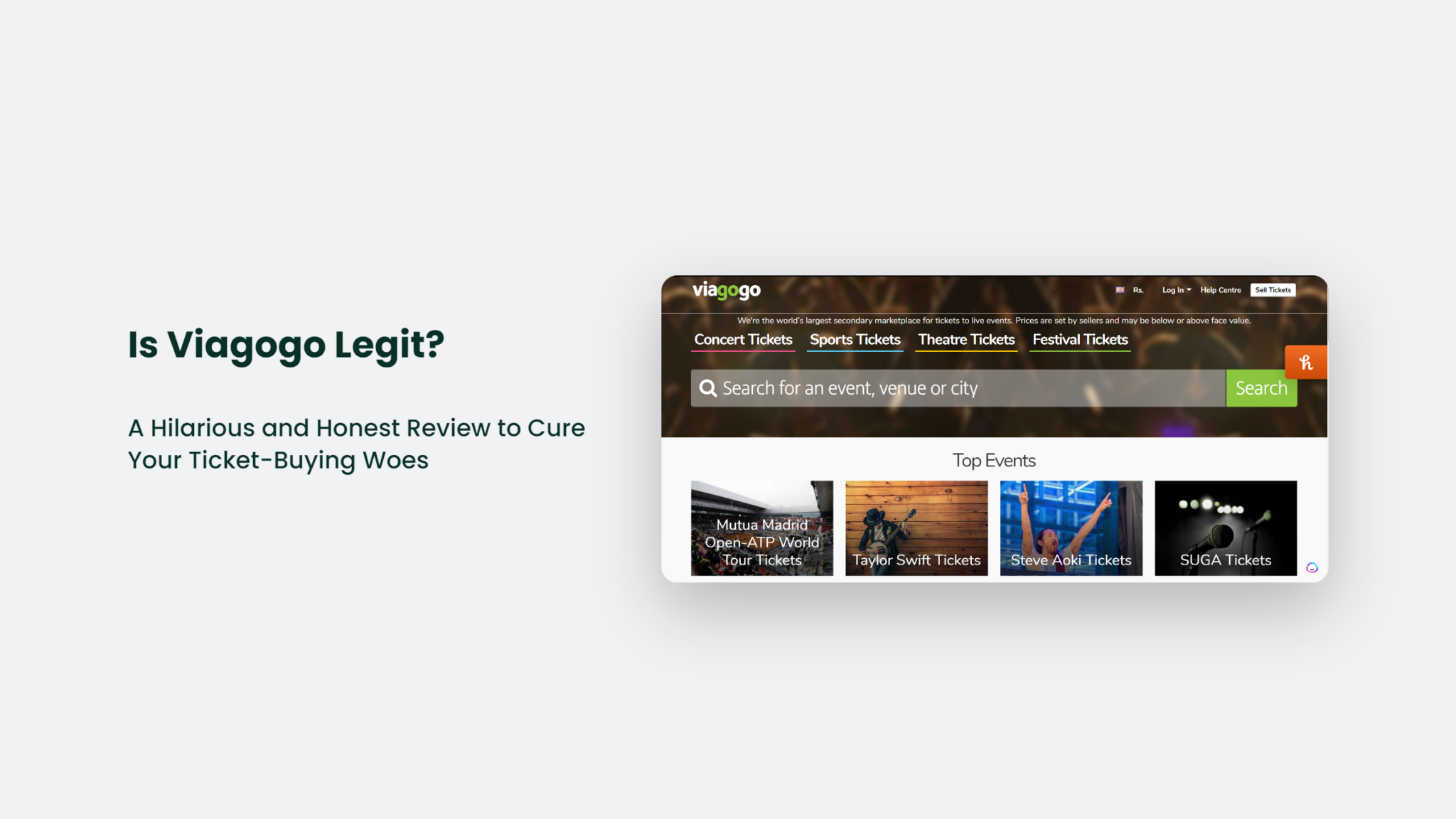The width and height of the screenshot is (1456, 819).
Task: Click the Viagogo logo icon
Action: click(726, 291)
